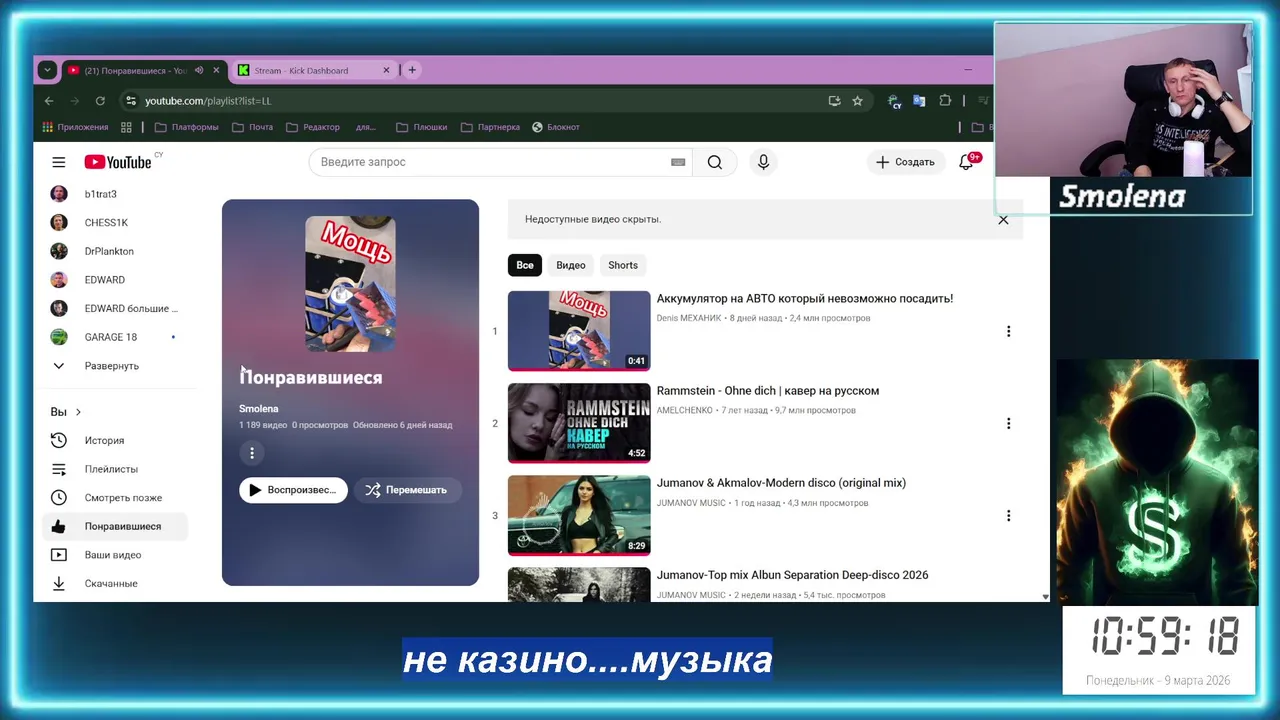Open the Аккумулятор на АВТО video thumbnail

pyautogui.click(x=579, y=331)
